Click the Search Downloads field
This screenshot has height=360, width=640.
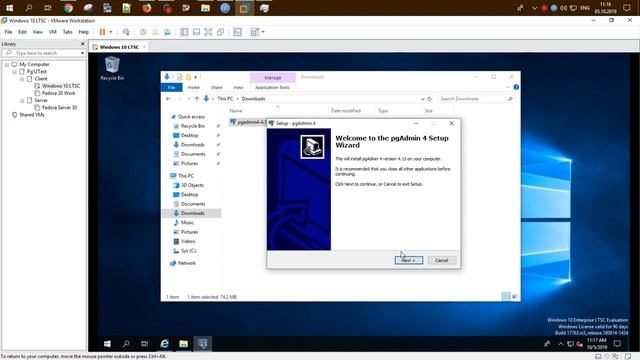(x=476, y=99)
